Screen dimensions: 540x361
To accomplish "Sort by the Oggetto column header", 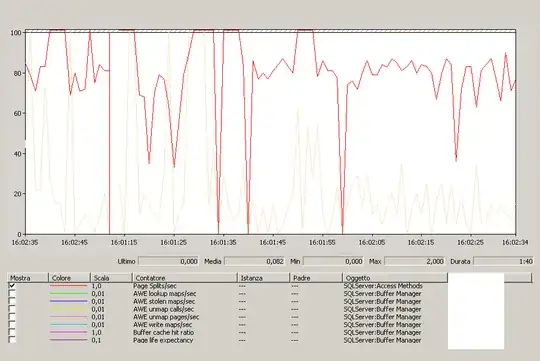I will [x=395, y=278].
